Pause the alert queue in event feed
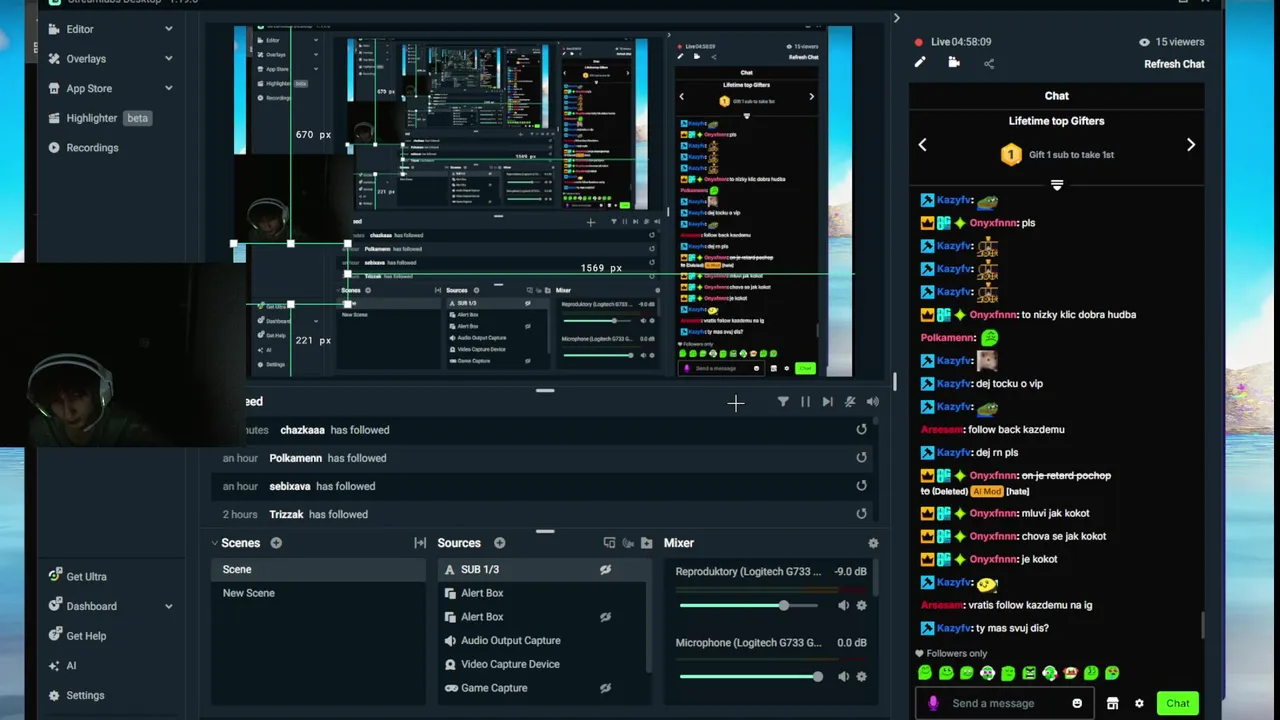Screen dimensions: 1280x720 [805, 401]
